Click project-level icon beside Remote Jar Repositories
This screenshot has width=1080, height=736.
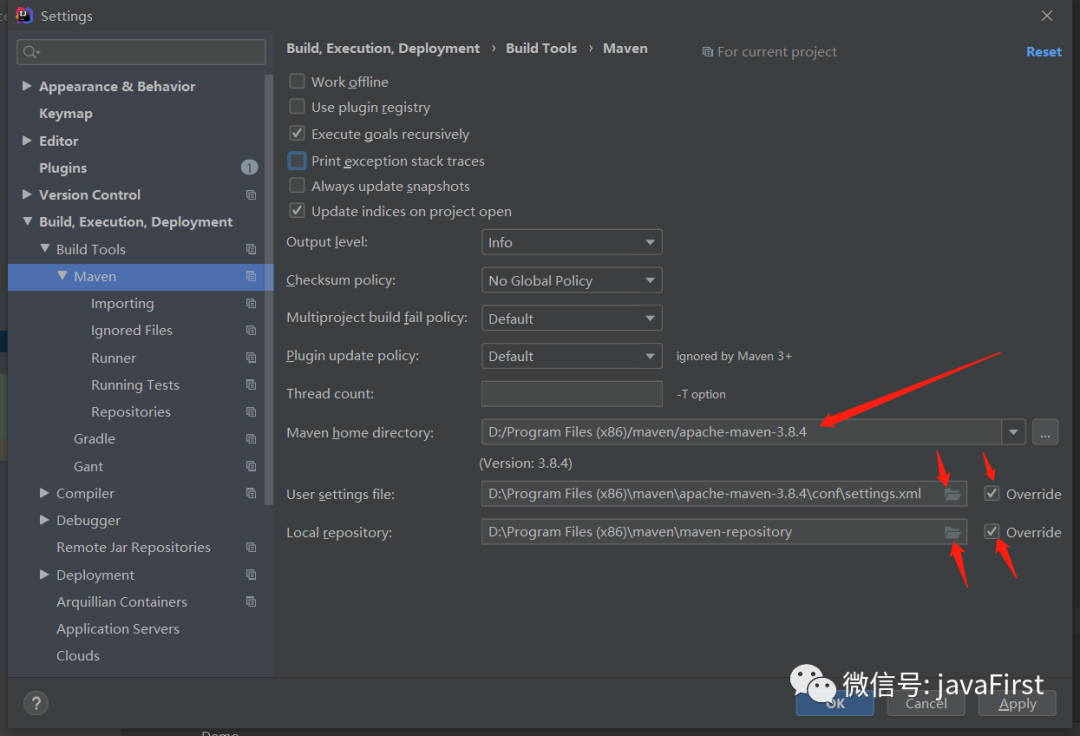pos(251,547)
